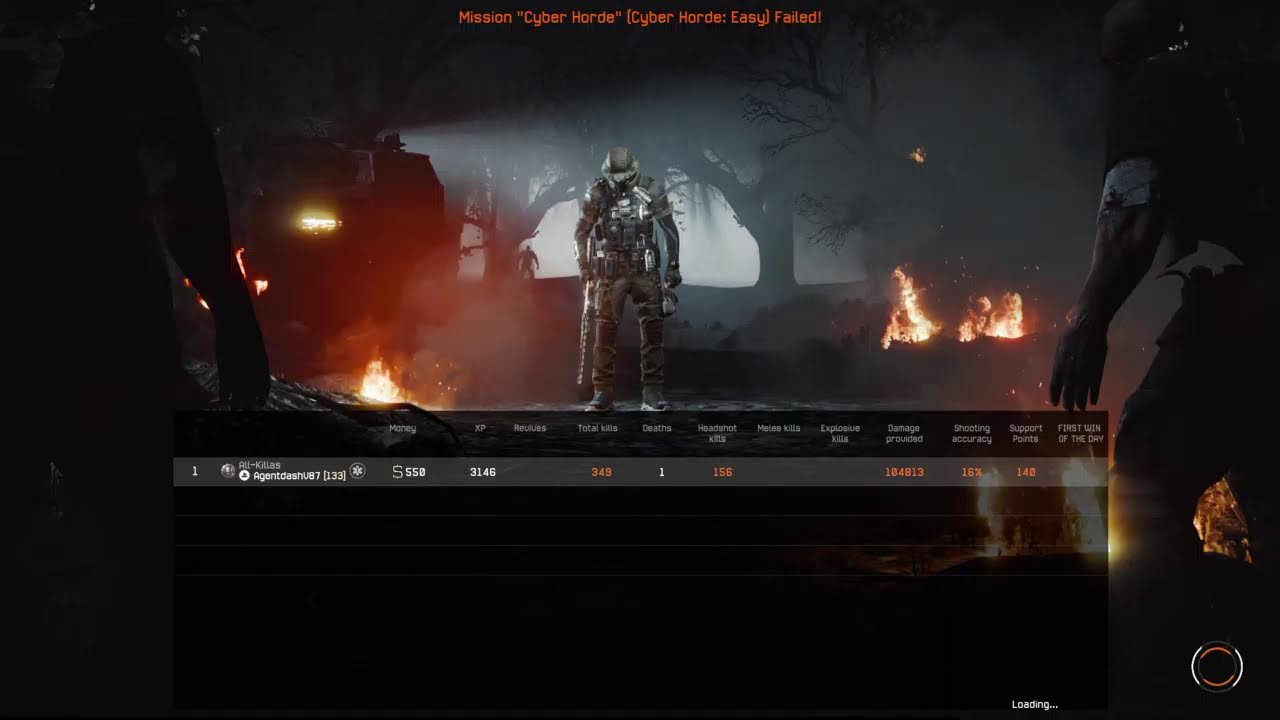Click the Deaths column header

(657, 428)
